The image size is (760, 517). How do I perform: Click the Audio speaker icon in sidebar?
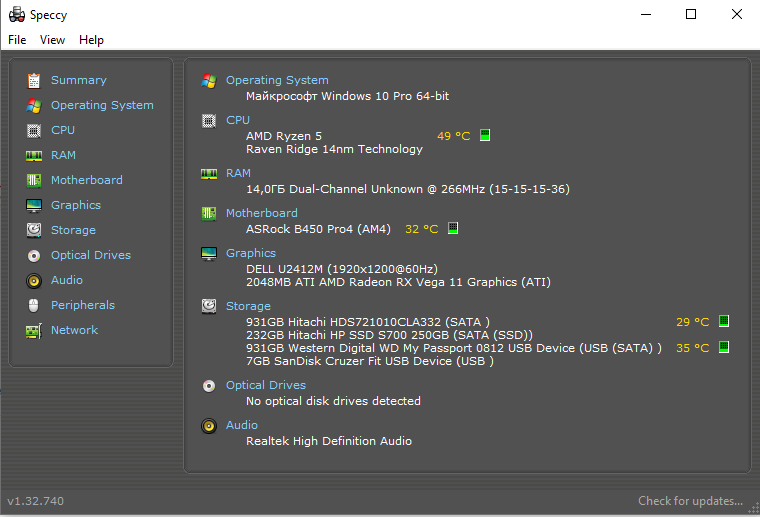34,281
